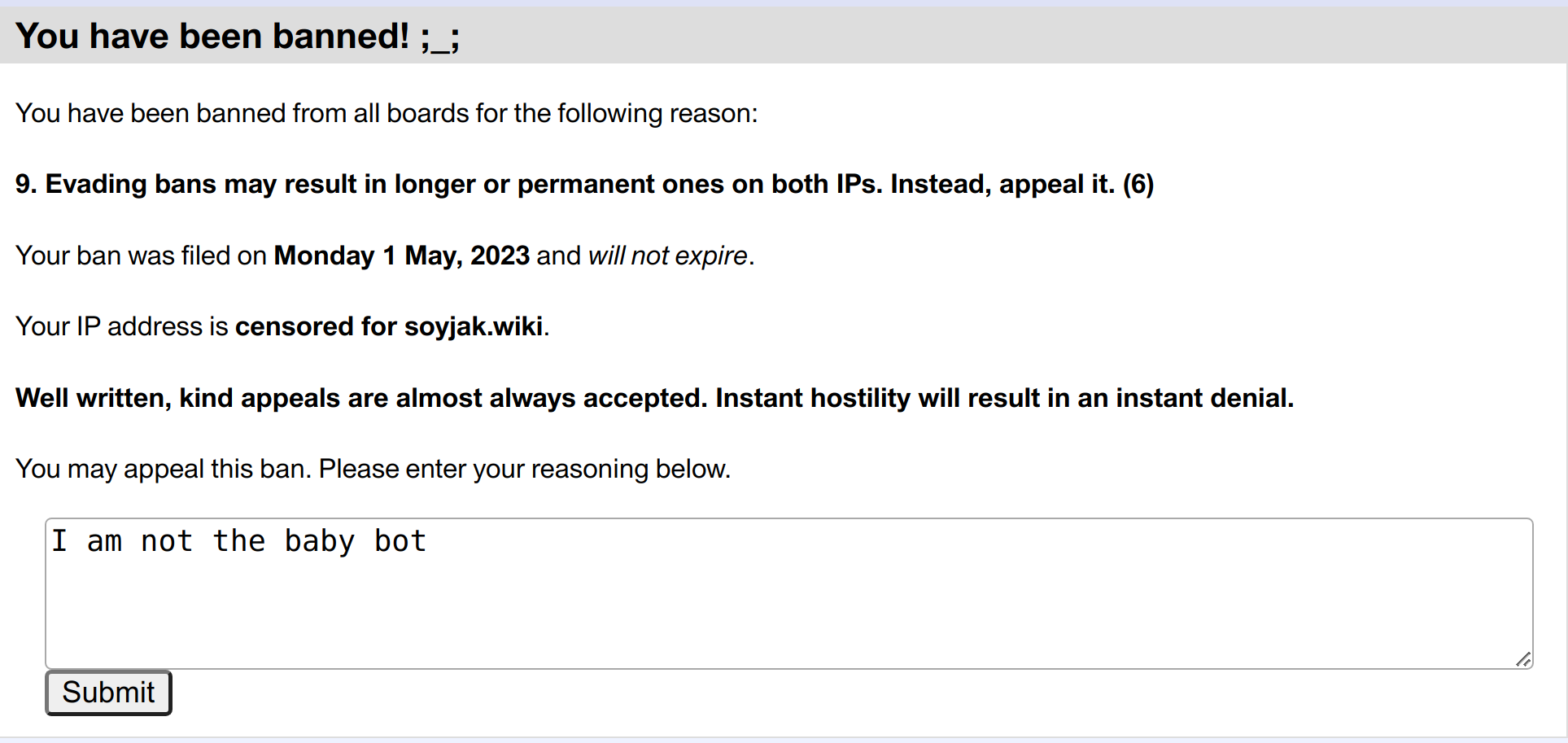Image resolution: width=1568 pixels, height=743 pixels.
Task: Click the text box resize handle
Action: [1523, 659]
